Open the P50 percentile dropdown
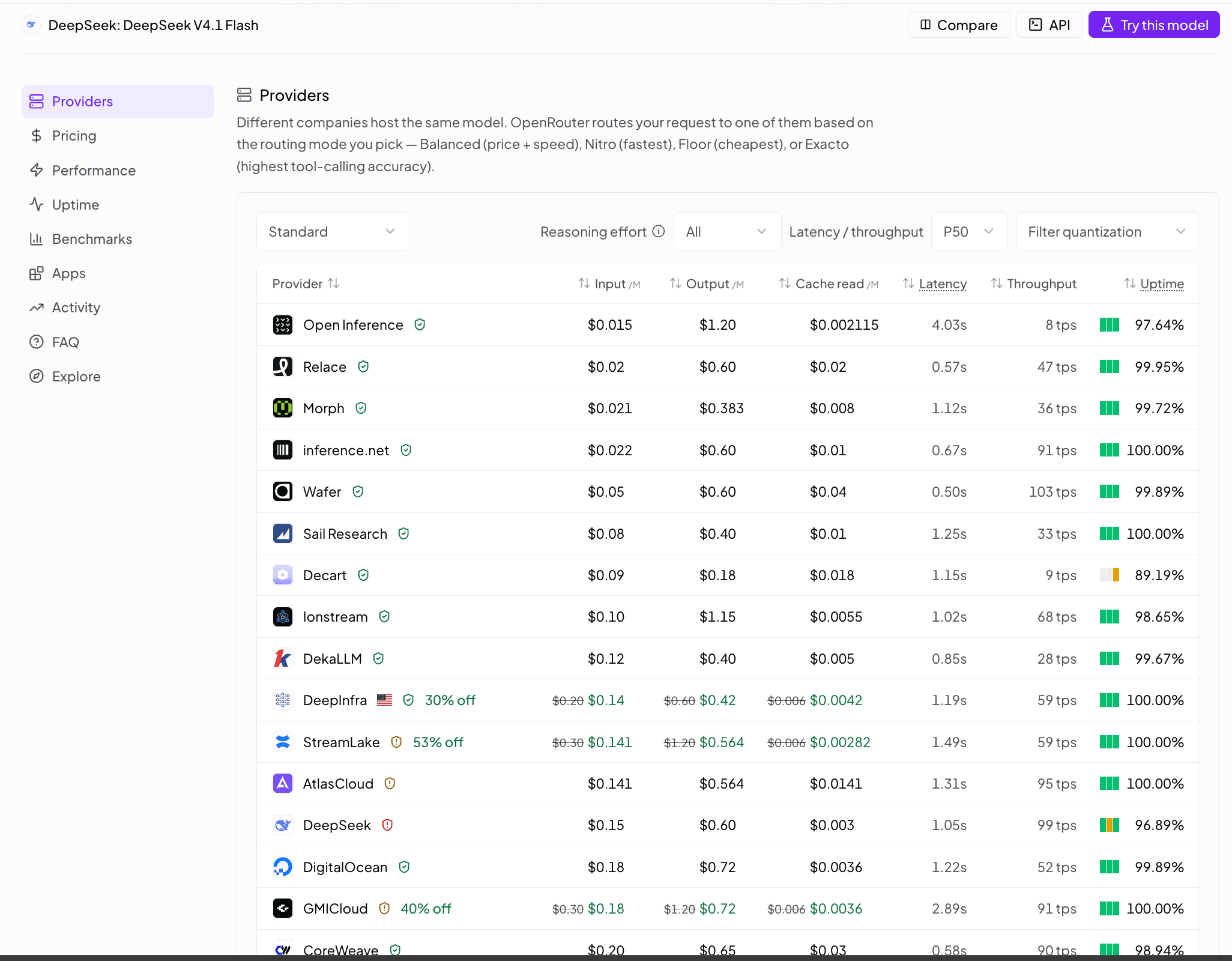The height and width of the screenshot is (961, 1232). click(969, 231)
